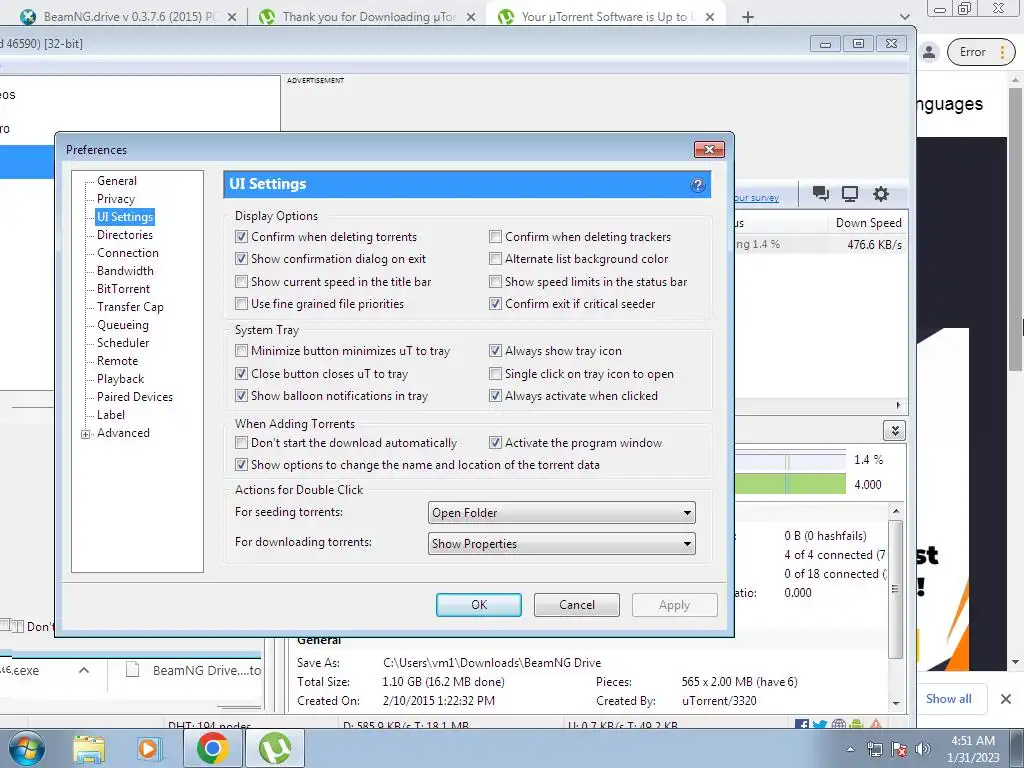
Task: Open a new Chrome tab with plus icon
Action: click(748, 17)
